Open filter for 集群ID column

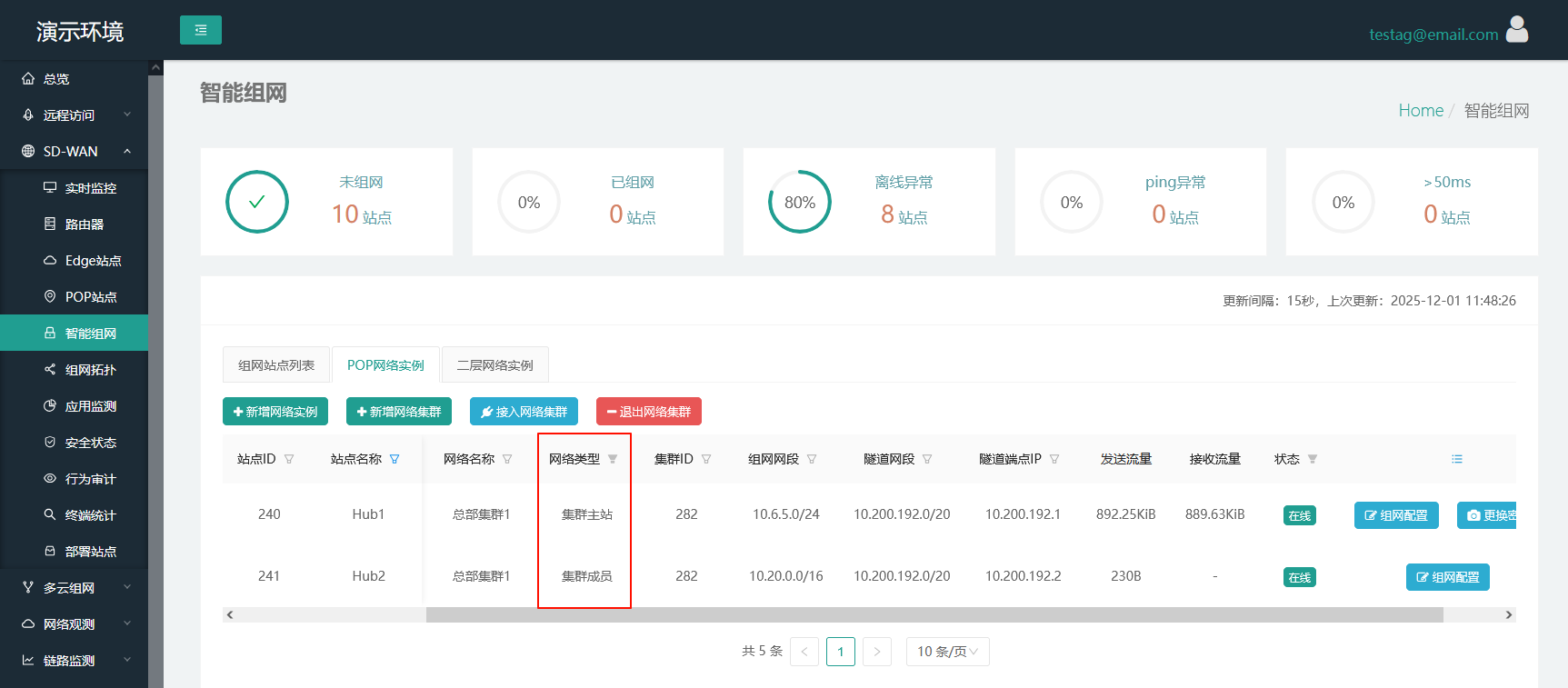706,459
